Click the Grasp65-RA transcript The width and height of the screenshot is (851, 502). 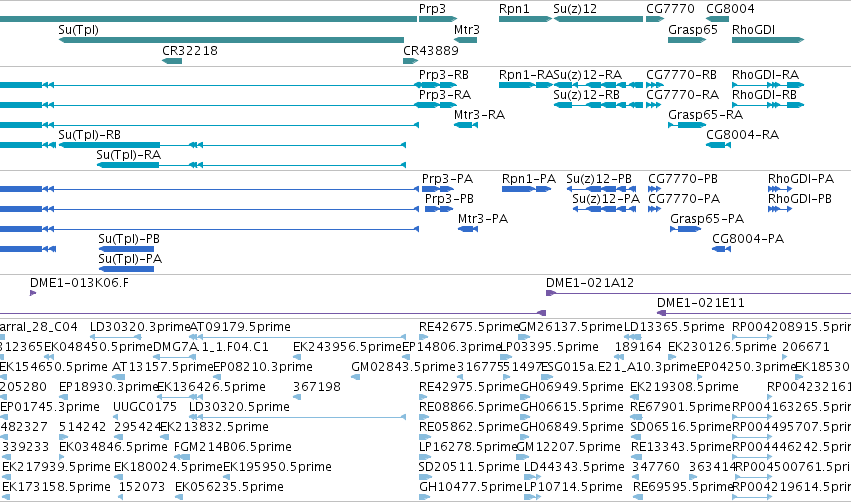pyautogui.click(x=687, y=125)
